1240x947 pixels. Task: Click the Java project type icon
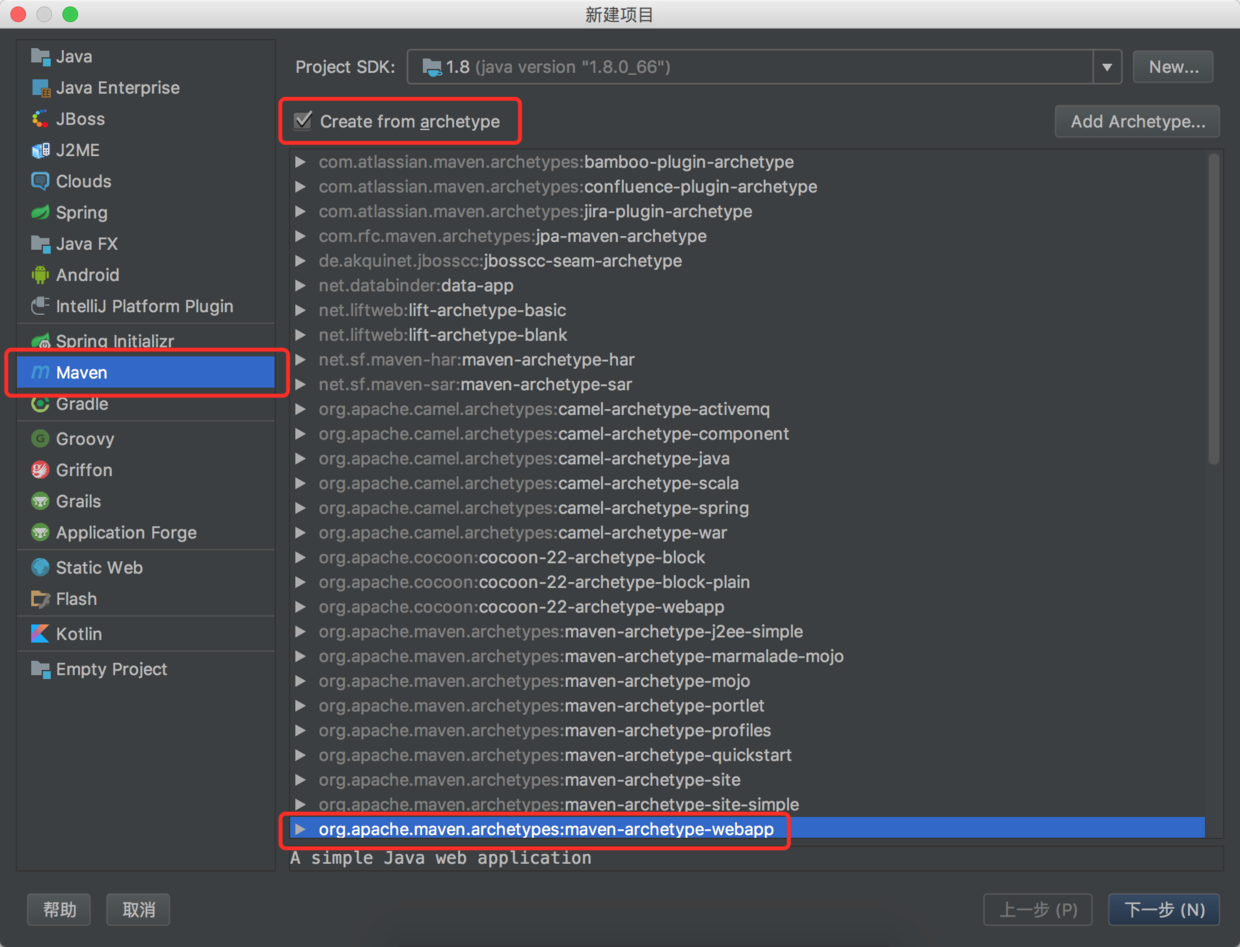click(x=40, y=57)
